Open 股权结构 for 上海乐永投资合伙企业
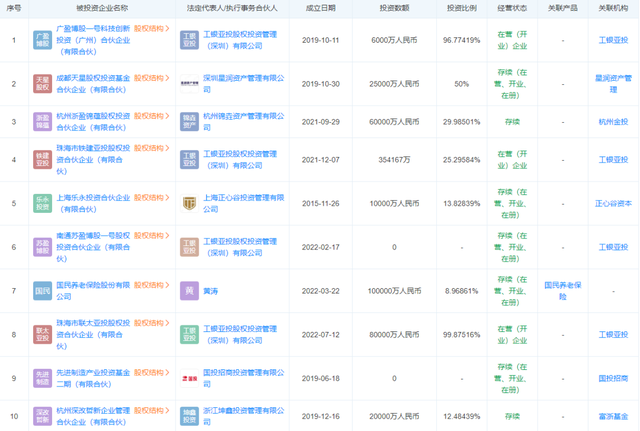640x431 pixels. coord(151,198)
